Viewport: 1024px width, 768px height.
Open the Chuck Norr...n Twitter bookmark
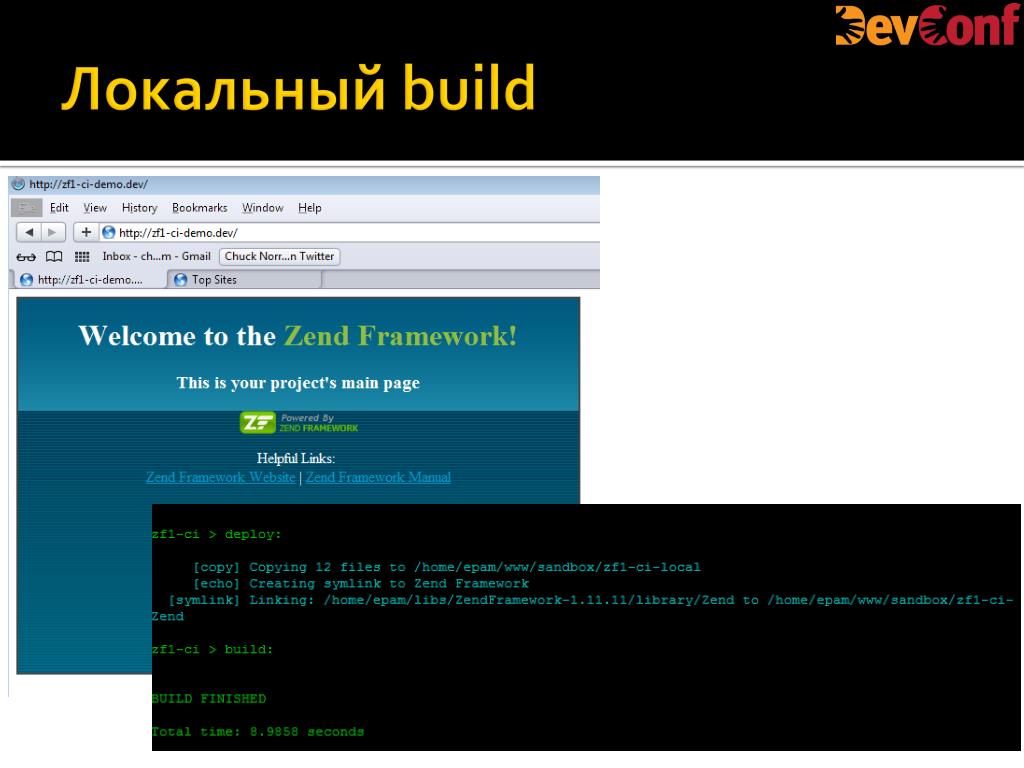(x=280, y=257)
